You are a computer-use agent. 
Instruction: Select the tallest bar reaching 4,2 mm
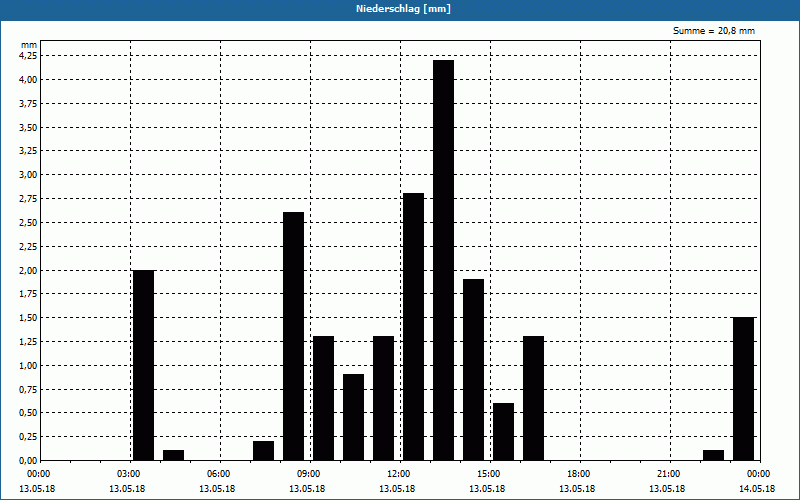443,260
